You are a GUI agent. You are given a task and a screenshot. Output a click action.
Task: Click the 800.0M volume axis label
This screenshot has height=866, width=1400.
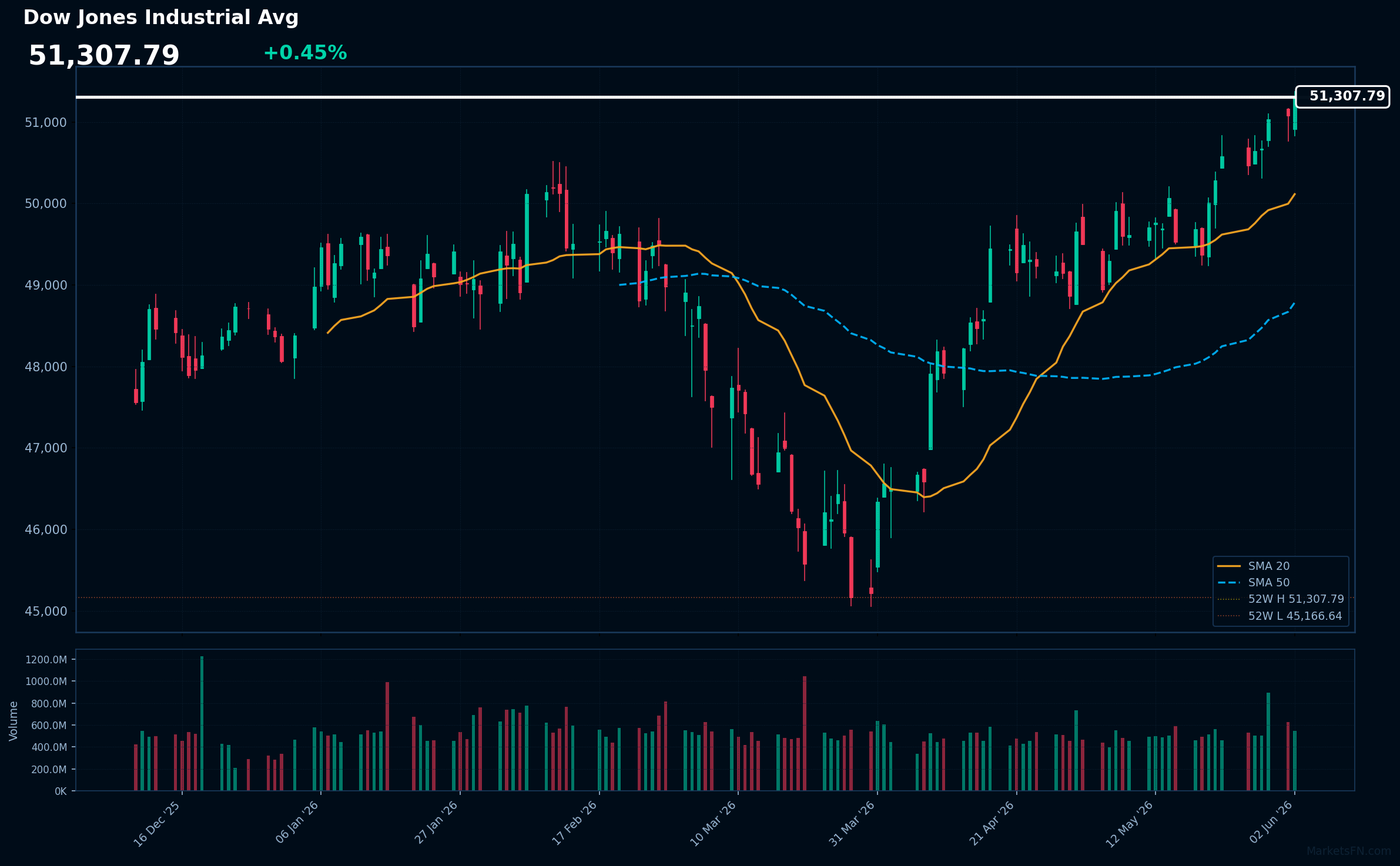[49, 704]
